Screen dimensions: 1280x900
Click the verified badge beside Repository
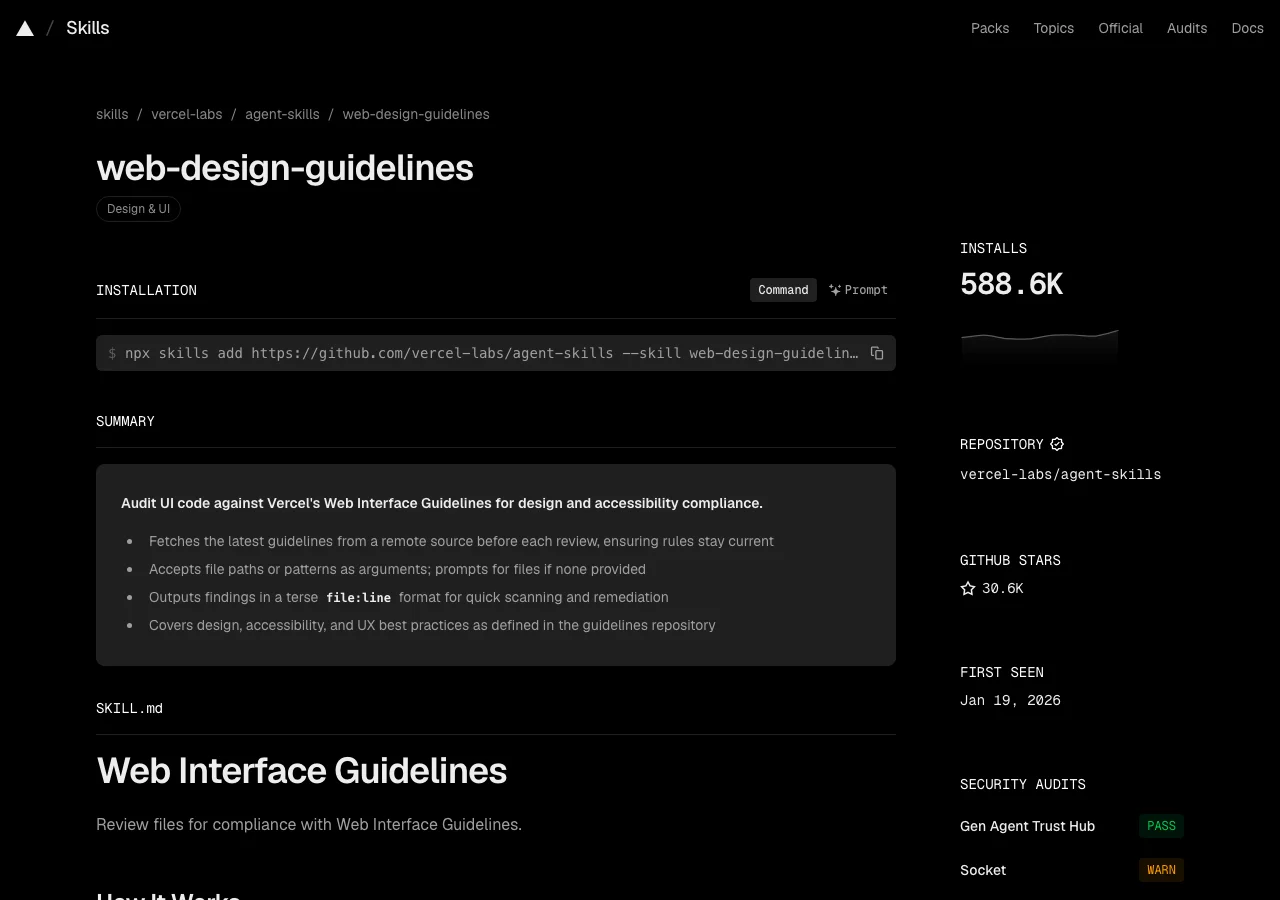(x=1057, y=444)
